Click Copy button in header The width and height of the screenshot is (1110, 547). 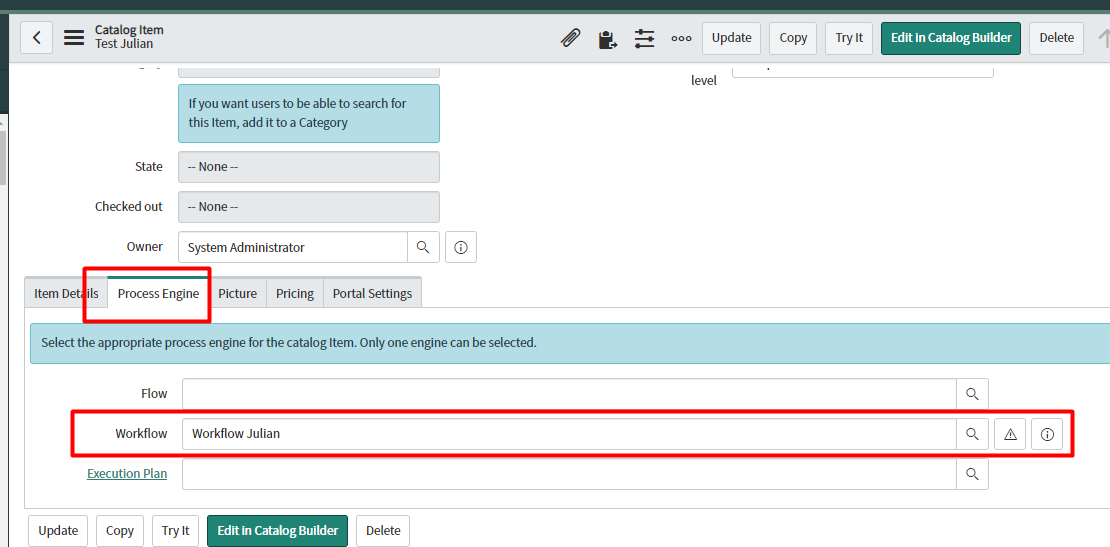[x=793, y=38]
